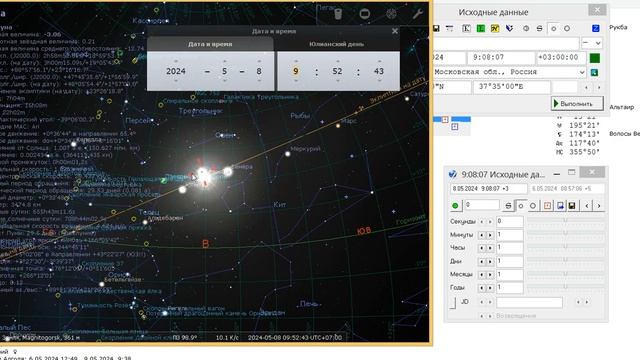Screen dimensions: 640x360
Task: Click the red-framed square icon in time-step window
Action: click(547, 206)
